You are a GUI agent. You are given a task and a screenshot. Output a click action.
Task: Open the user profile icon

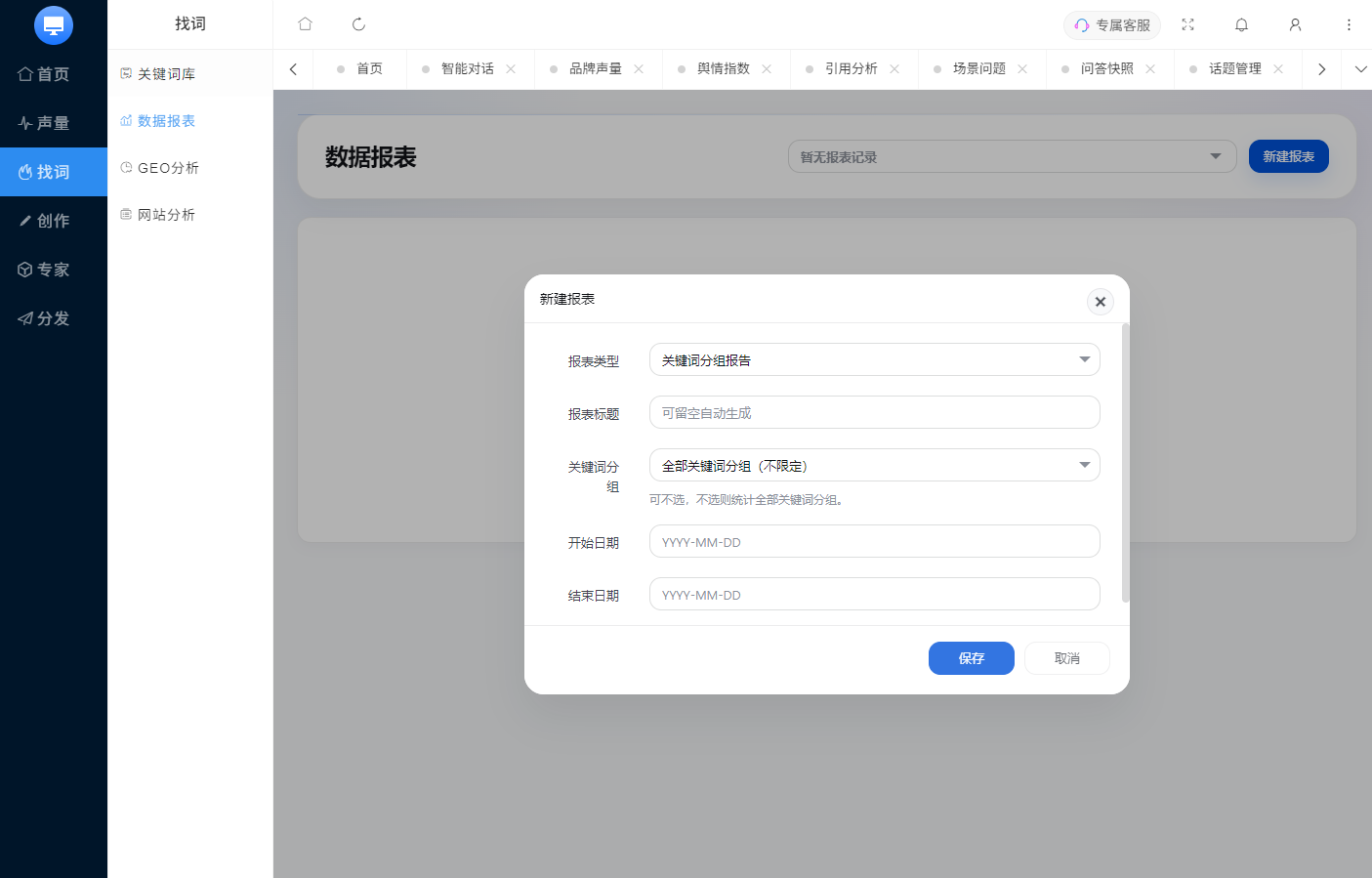(x=1295, y=24)
